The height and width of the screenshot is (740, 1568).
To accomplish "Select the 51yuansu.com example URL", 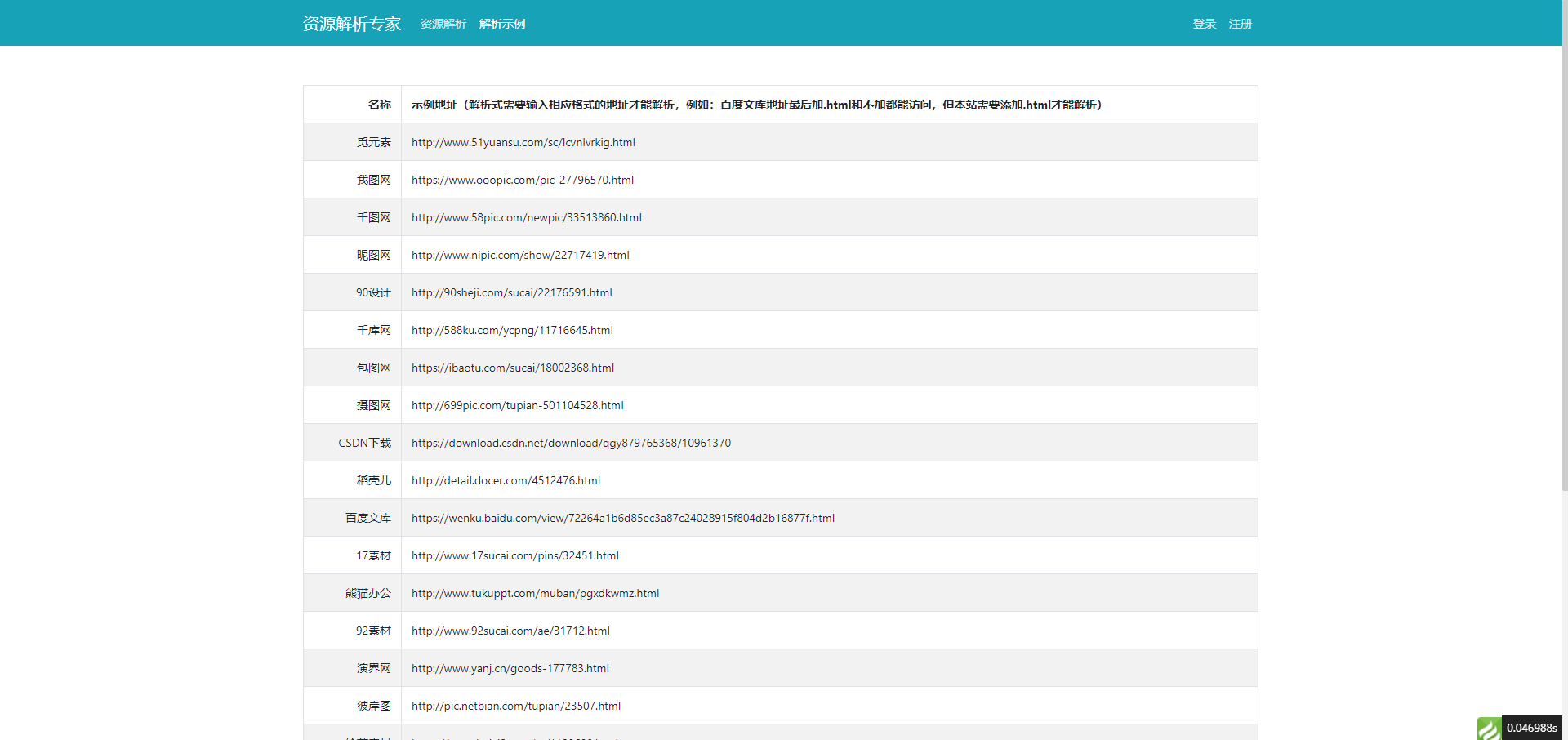I will pos(523,142).
